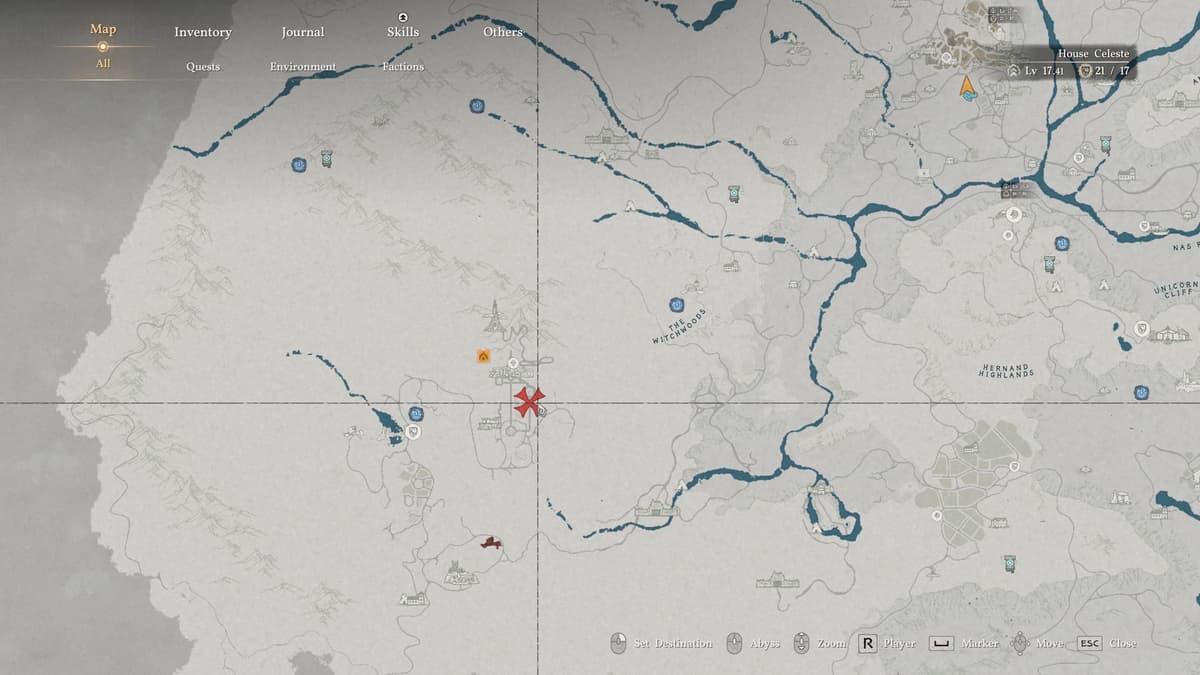The width and height of the screenshot is (1200, 675).
Task: Select the dark red creature icon
Action: point(490,543)
